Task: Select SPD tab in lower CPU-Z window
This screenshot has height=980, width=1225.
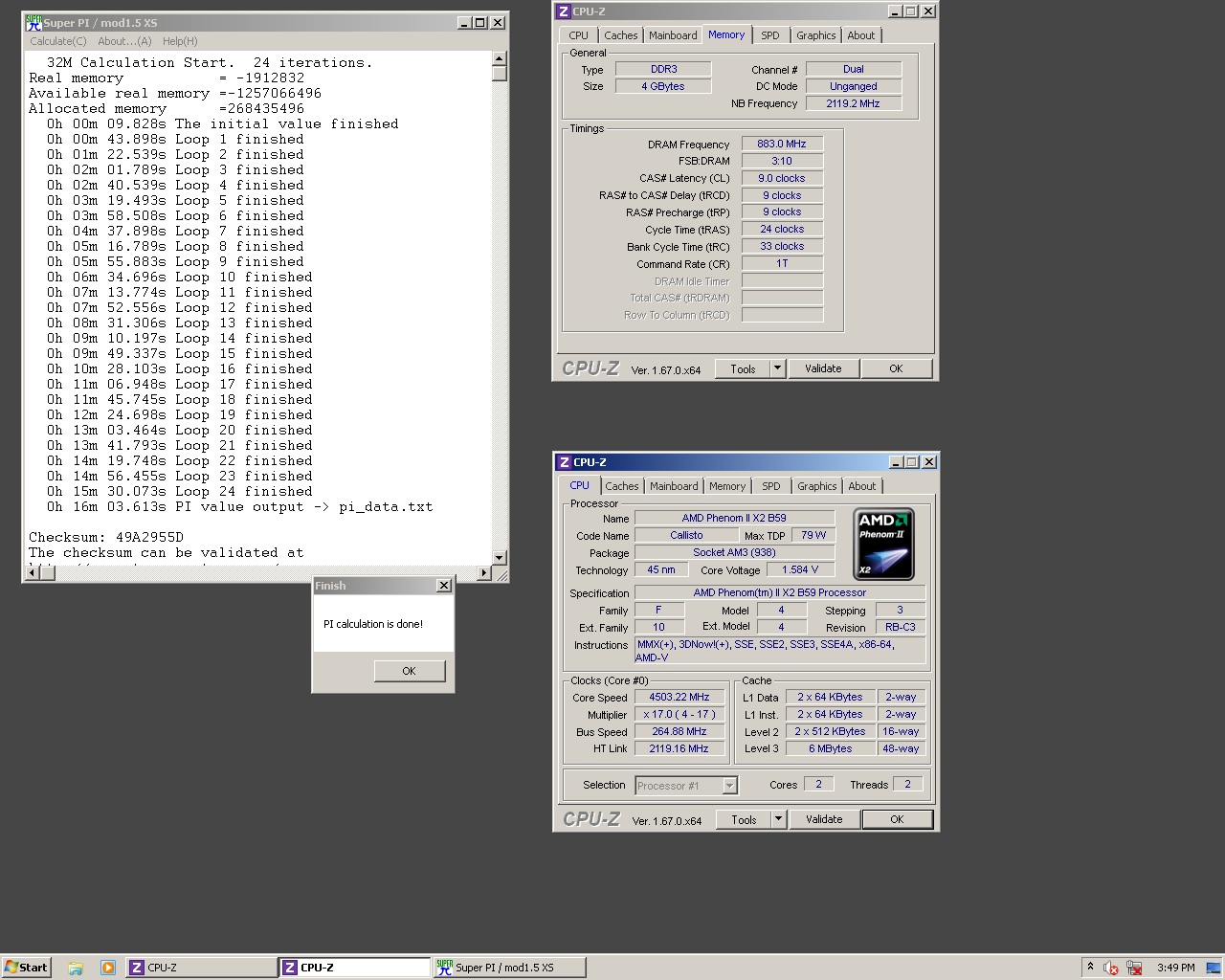Action: click(x=771, y=486)
